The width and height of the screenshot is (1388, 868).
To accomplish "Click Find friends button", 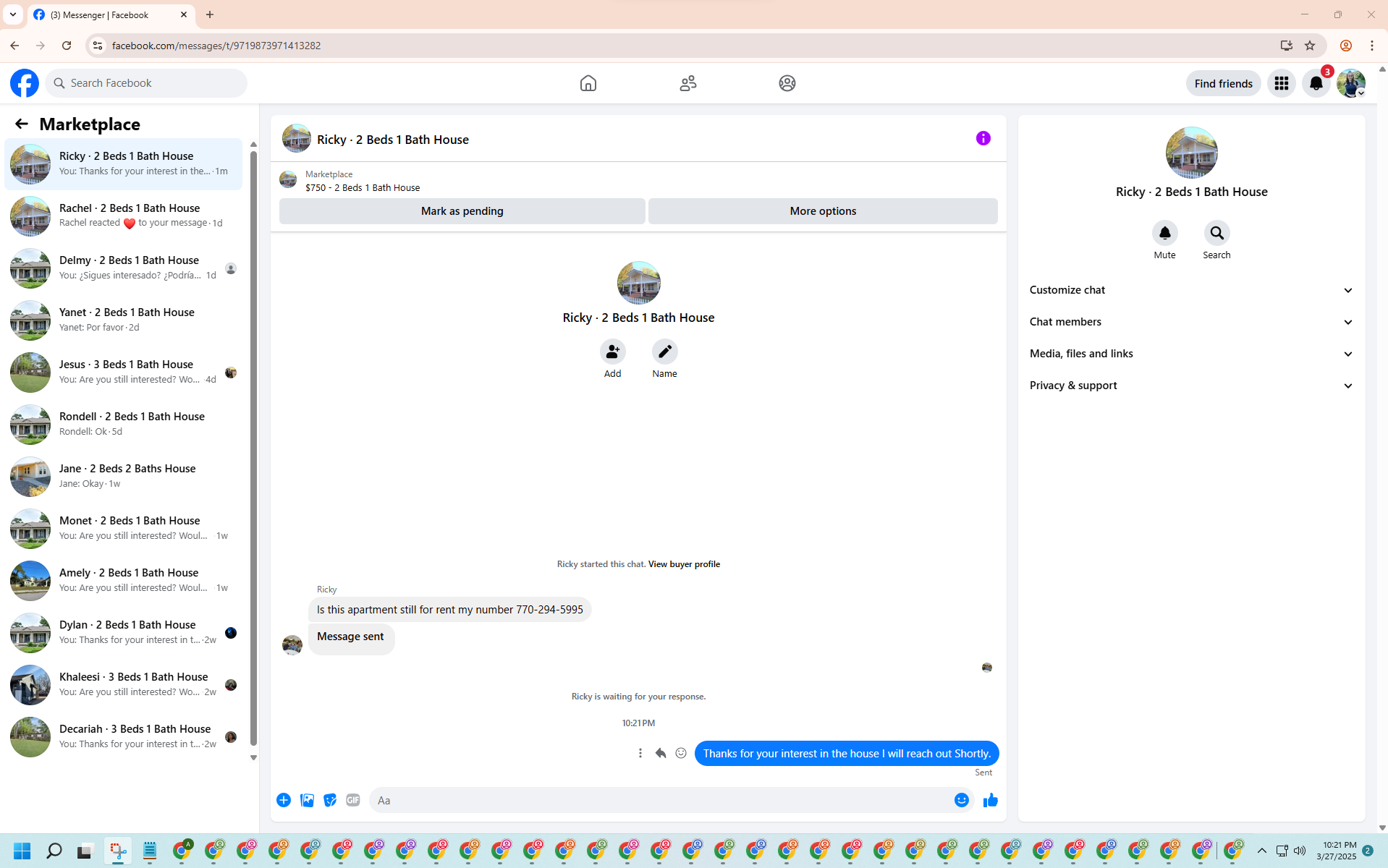I will pos(1223,83).
